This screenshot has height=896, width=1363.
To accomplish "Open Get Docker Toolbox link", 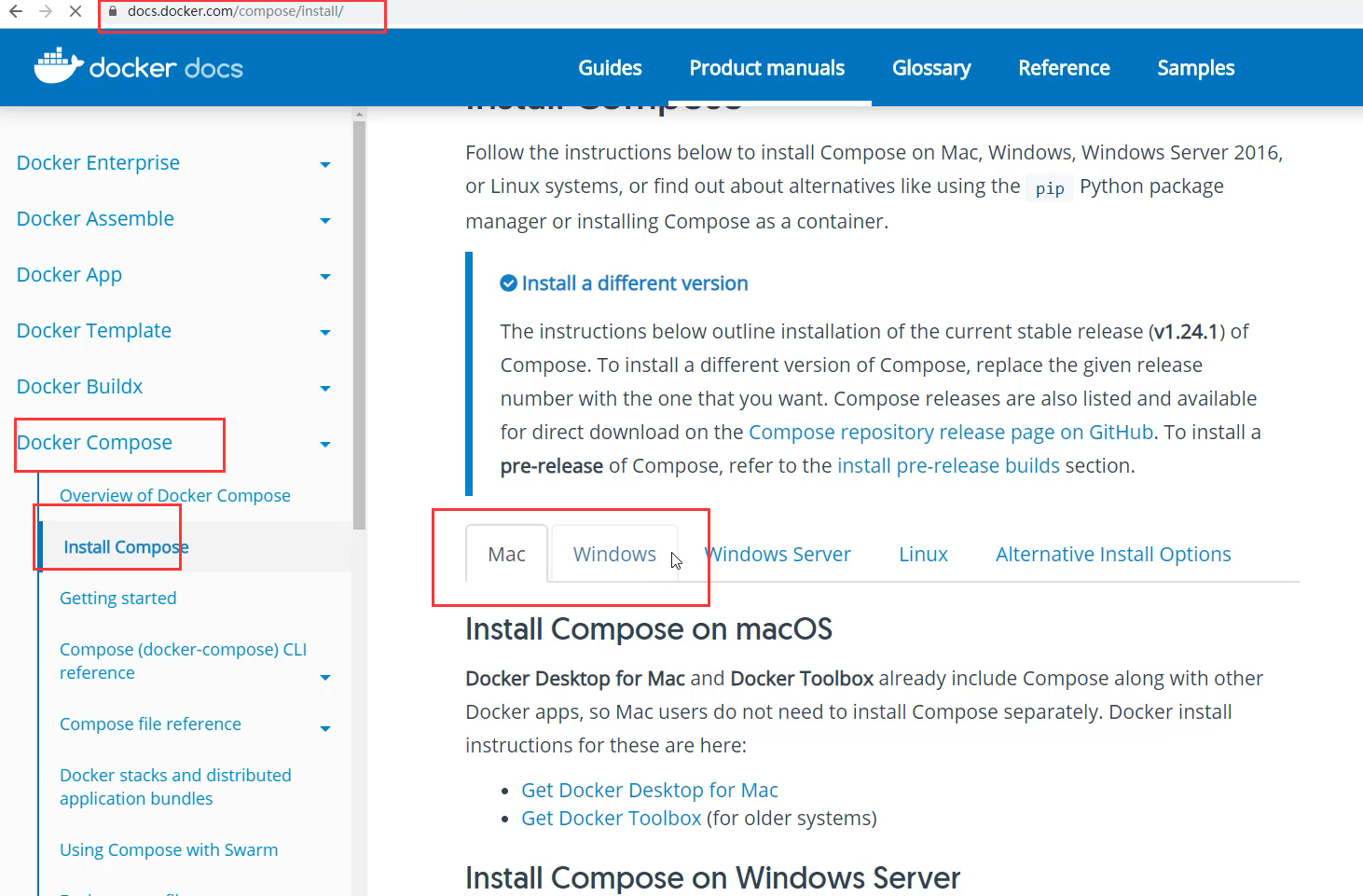I will pyautogui.click(x=611, y=818).
